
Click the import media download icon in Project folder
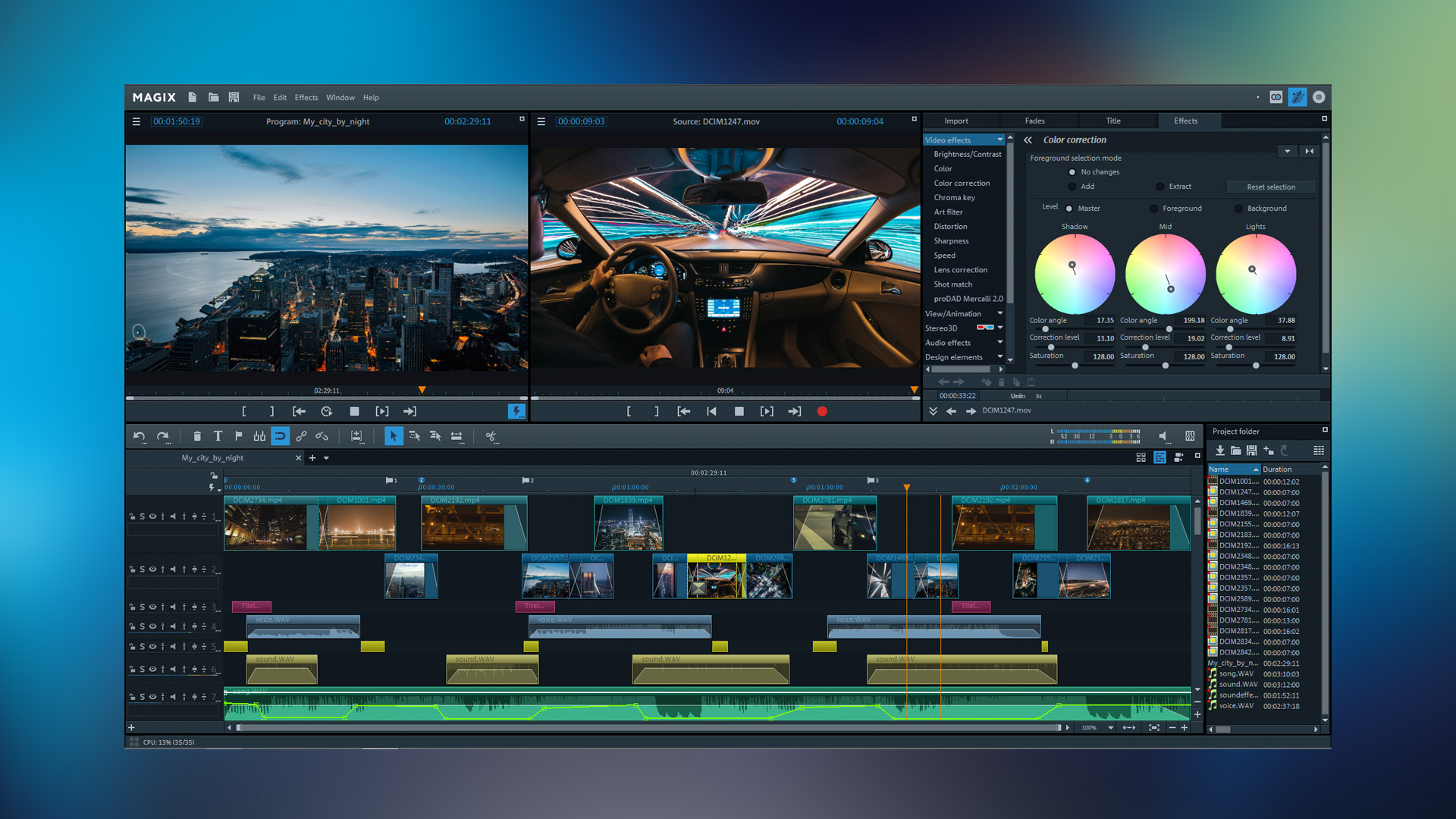click(x=1219, y=450)
